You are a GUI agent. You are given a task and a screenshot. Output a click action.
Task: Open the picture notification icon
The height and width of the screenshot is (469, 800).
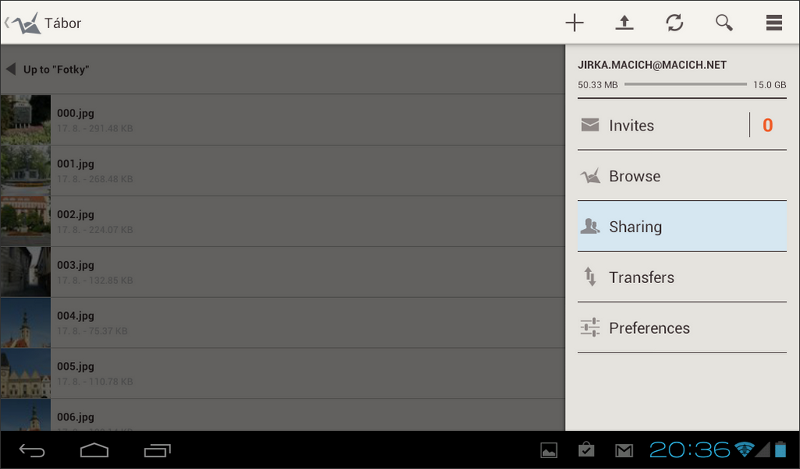pos(549,450)
